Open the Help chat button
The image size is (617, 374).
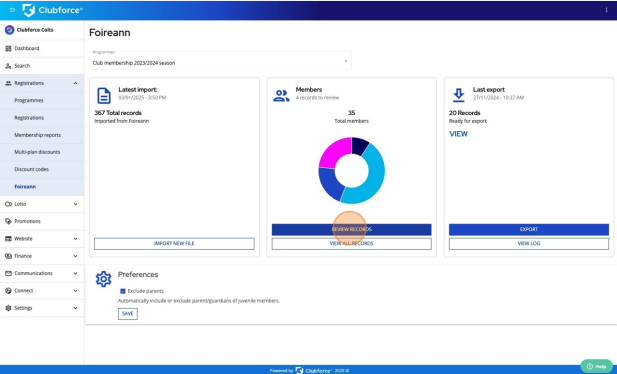[x=596, y=367]
